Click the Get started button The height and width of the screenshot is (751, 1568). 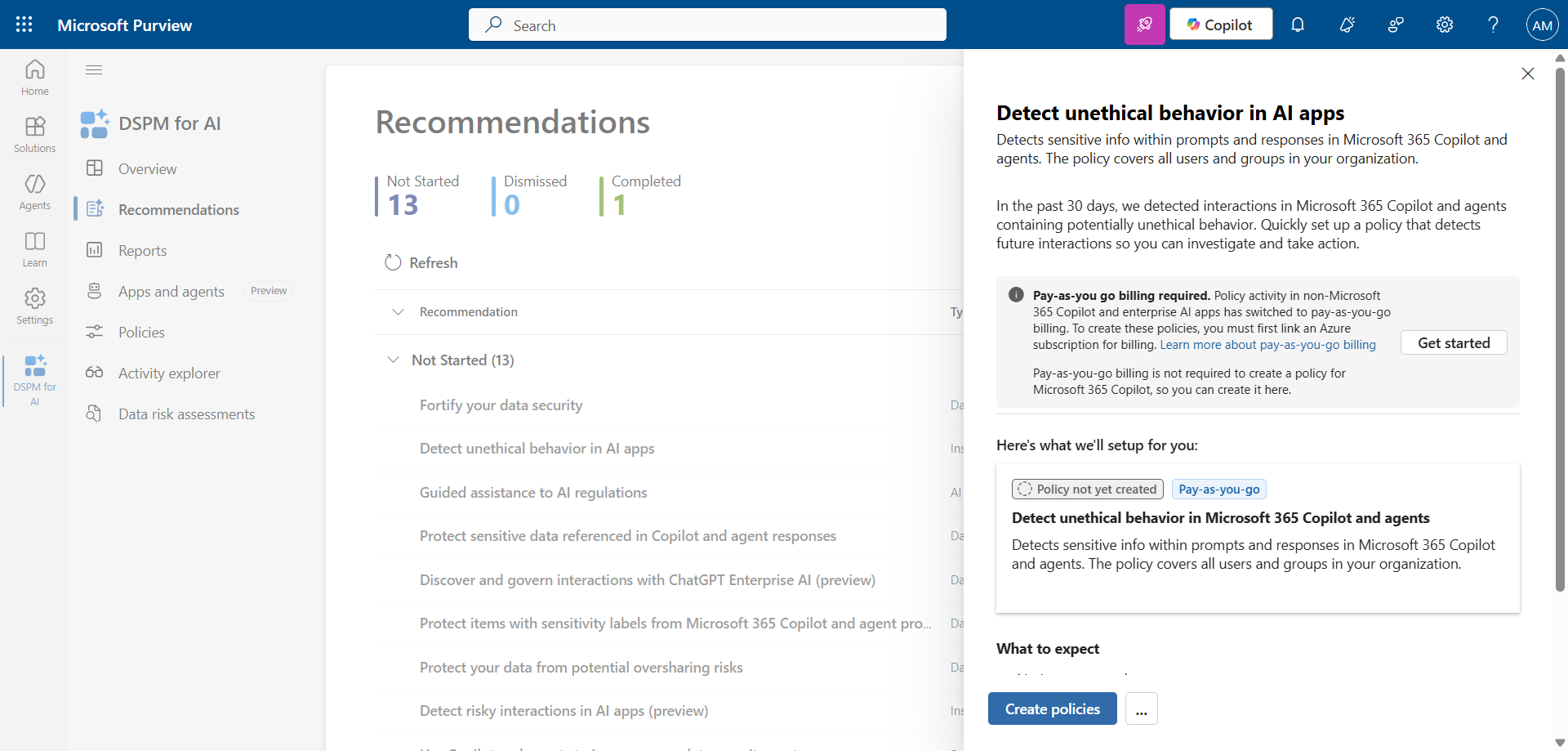(x=1453, y=343)
